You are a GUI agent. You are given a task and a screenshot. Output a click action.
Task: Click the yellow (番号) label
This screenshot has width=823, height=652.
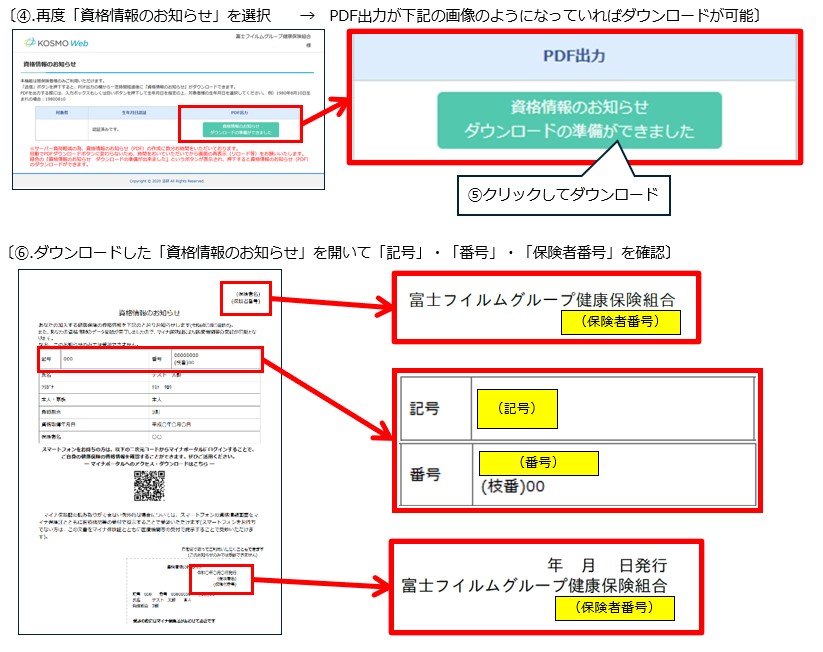pos(539,462)
